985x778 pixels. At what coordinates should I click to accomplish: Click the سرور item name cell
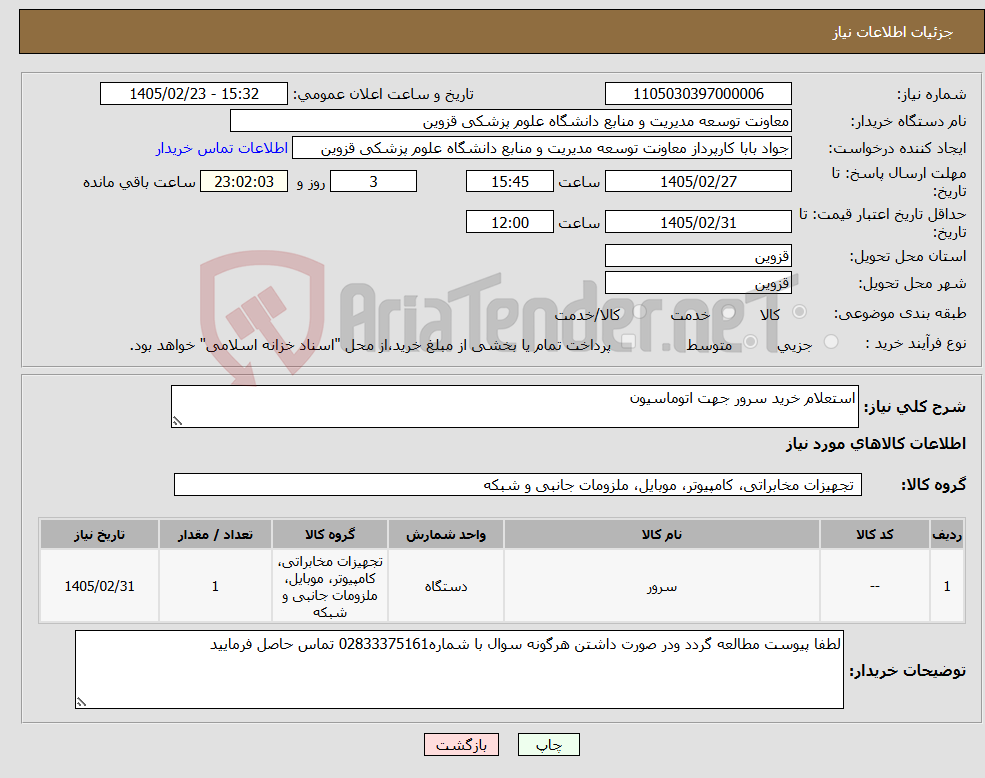661,586
